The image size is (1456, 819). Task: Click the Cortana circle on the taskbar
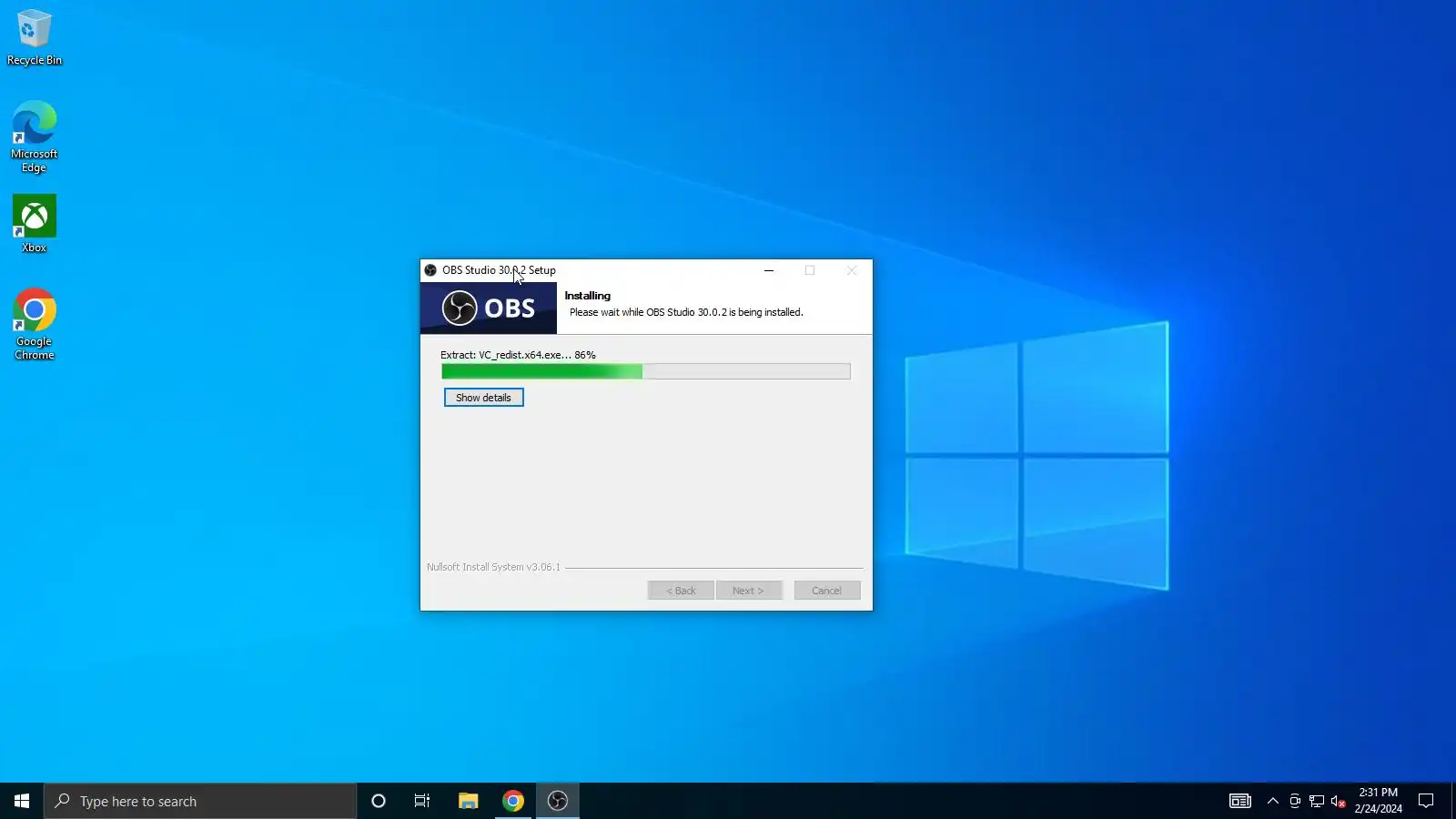pyautogui.click(x=379, y=801)
